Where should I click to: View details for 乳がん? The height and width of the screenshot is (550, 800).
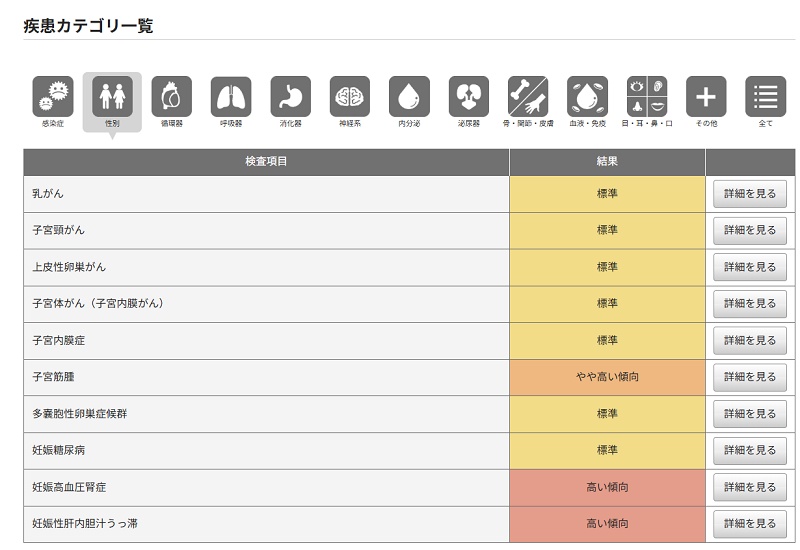(x=749, y=194)
